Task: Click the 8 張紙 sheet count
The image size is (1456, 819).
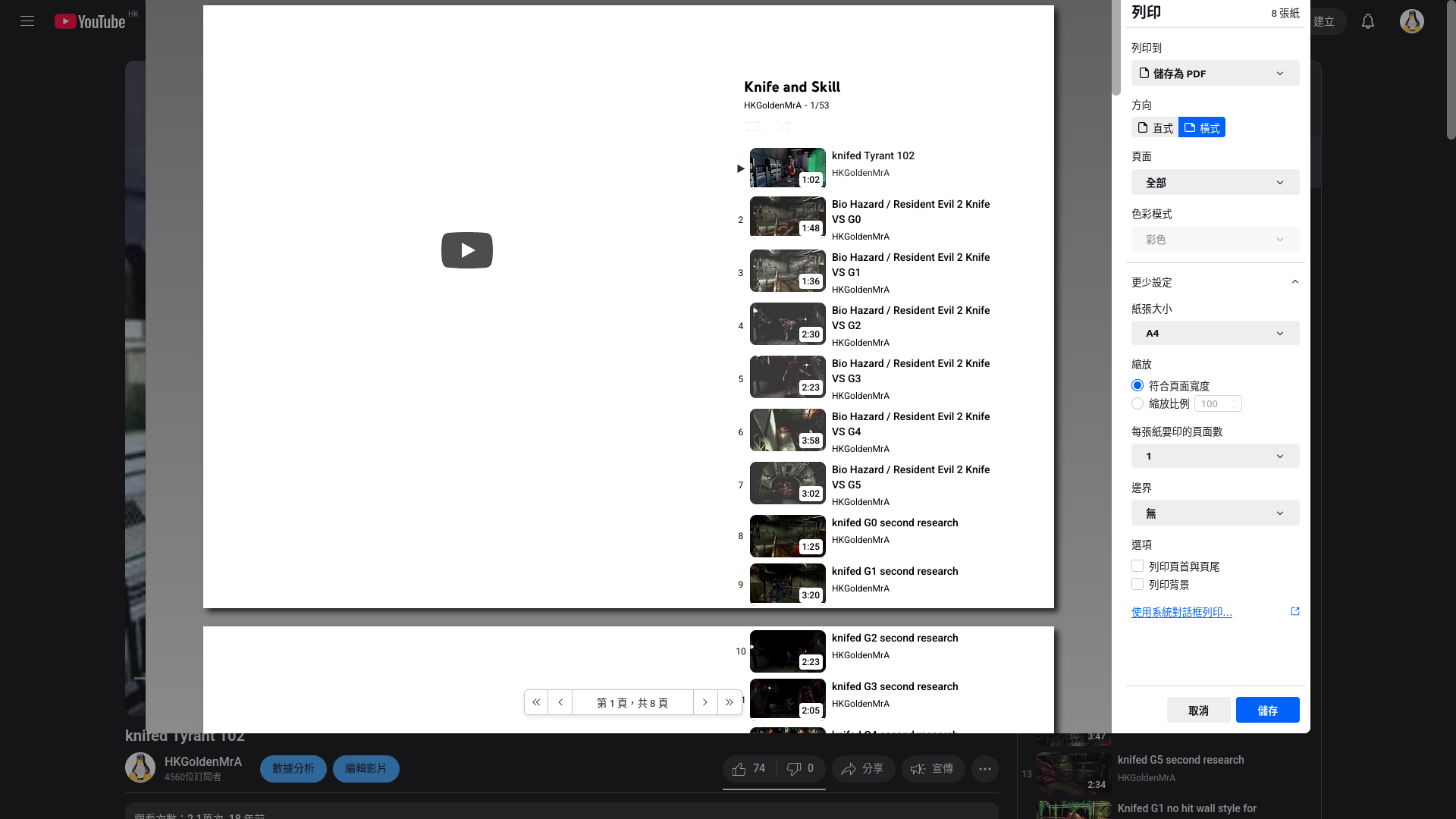Action: [x=1285, y=13]
